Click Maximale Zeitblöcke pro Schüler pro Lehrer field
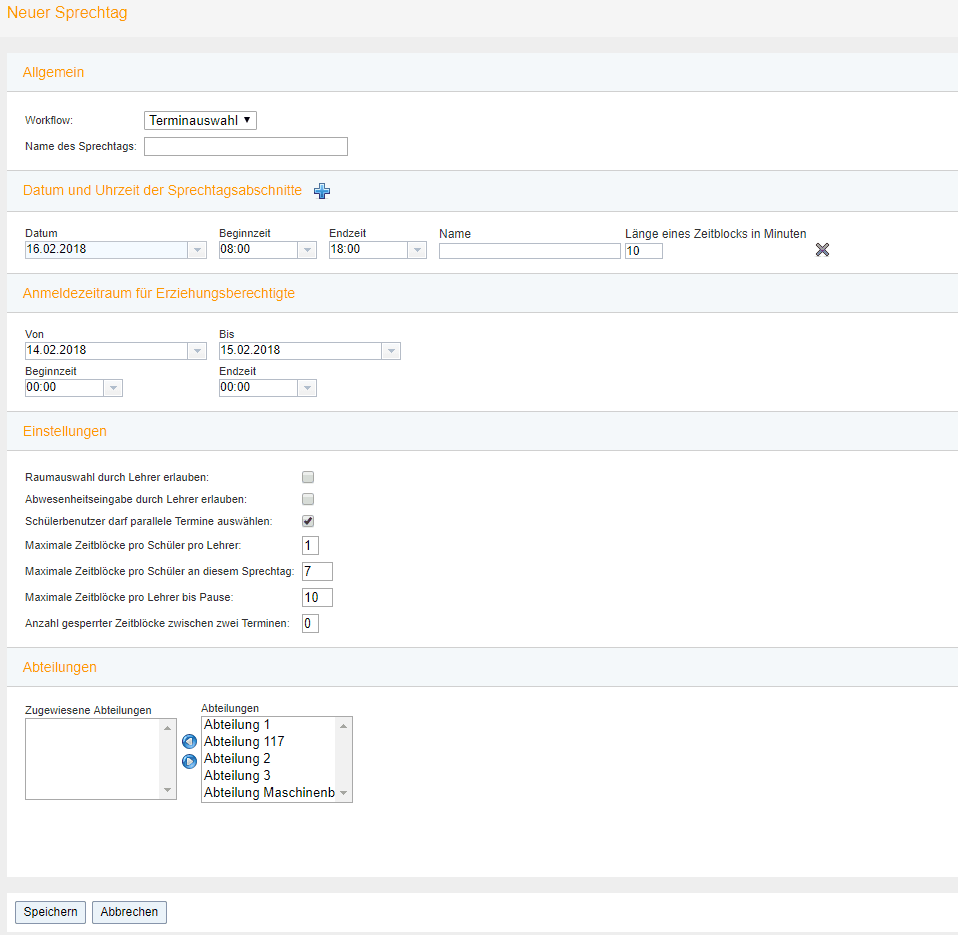The width and height of the screenshot is (958, 935). [310, 546]
